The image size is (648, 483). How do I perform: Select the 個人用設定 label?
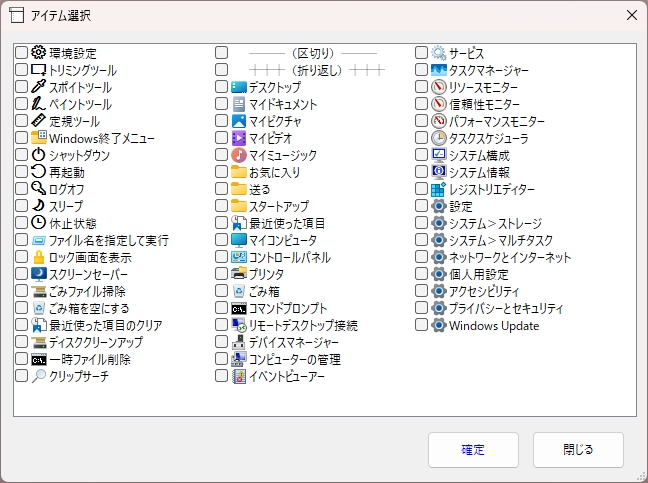[x=479, y=274]
